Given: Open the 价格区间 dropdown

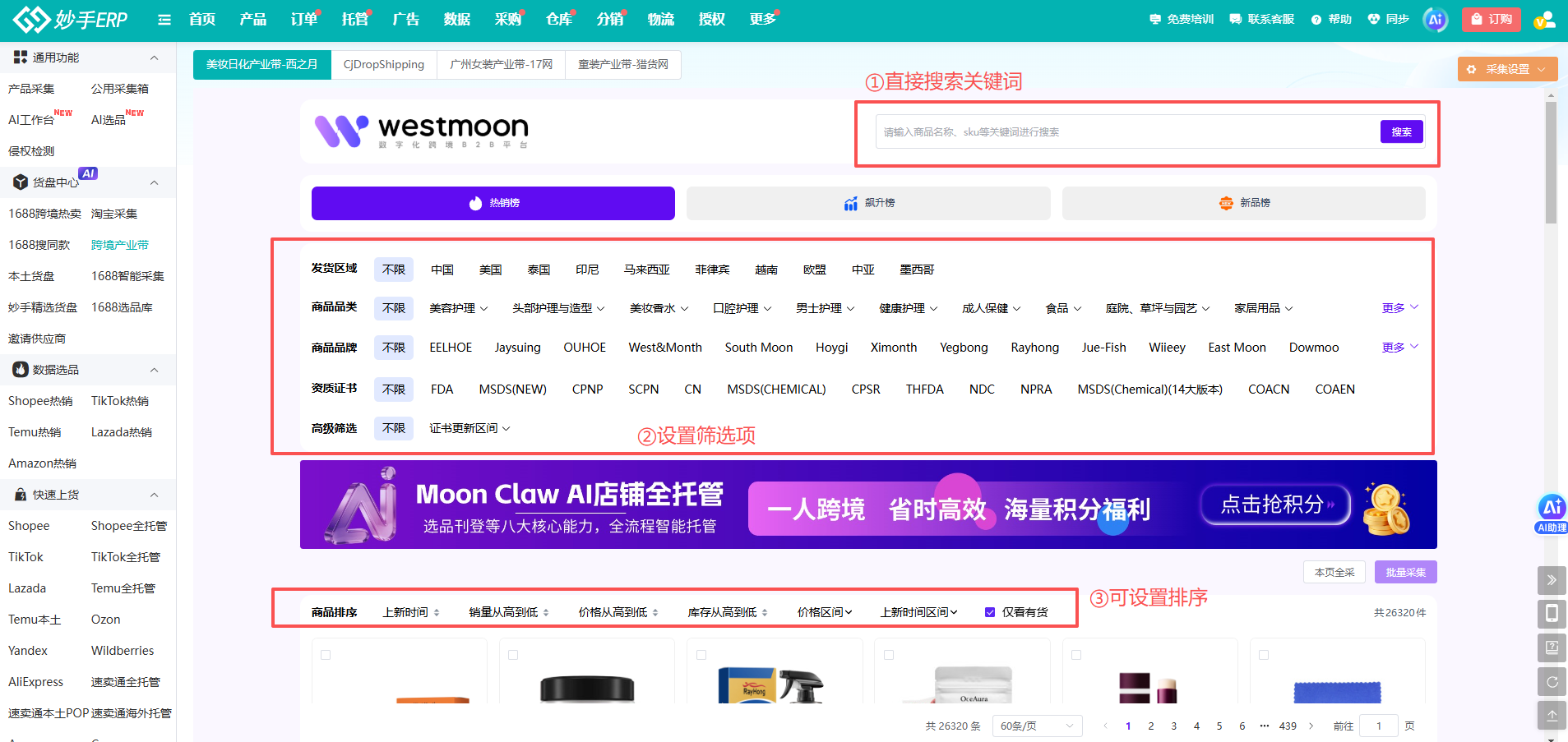Looking at the screenshot, I should click(825, 612).
